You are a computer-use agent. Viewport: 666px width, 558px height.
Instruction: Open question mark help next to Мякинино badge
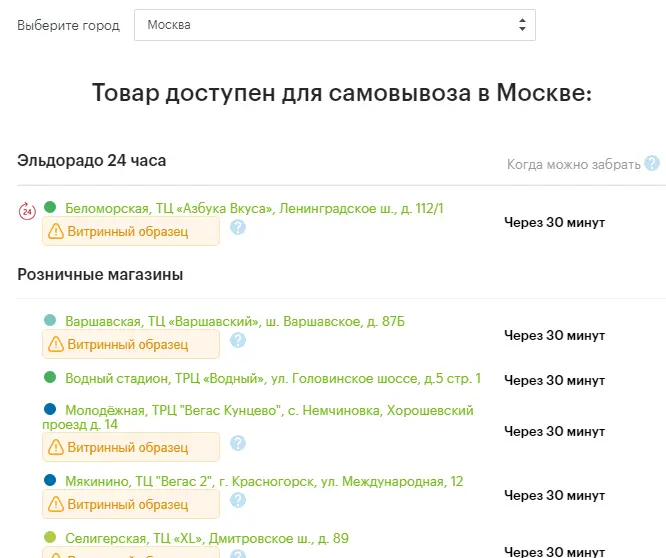[x=238, y=500]
